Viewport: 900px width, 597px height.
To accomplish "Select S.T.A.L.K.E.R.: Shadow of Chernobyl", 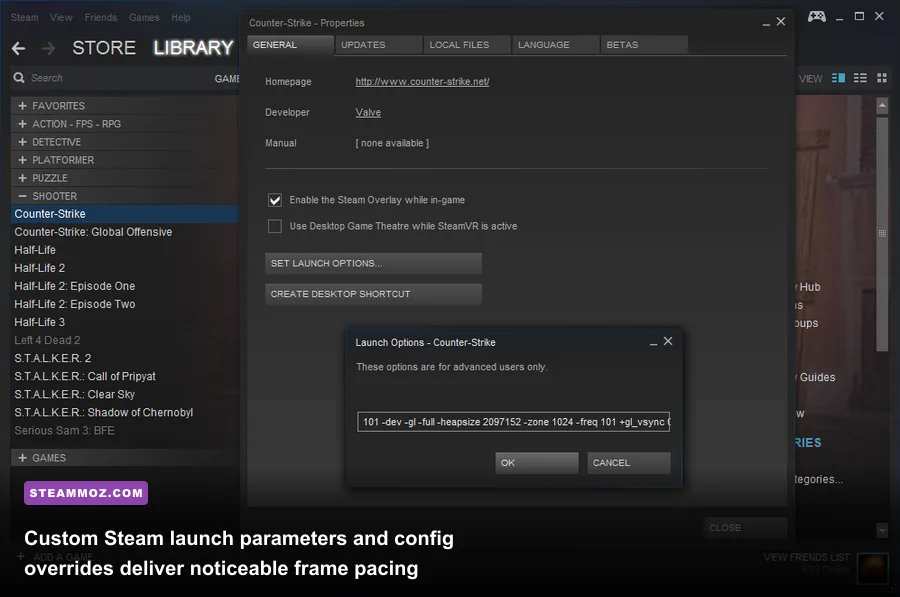I will tap(124, 413).
